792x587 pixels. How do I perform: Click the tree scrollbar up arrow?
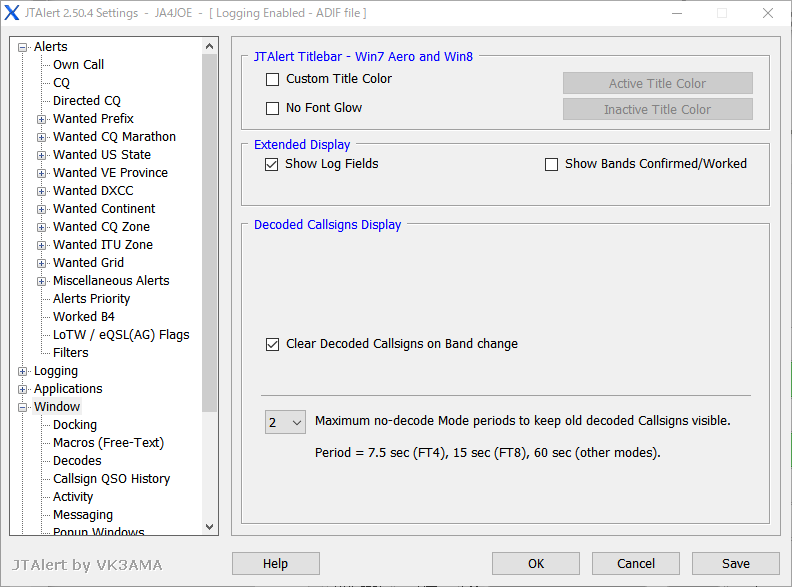(x=210, y=46)
